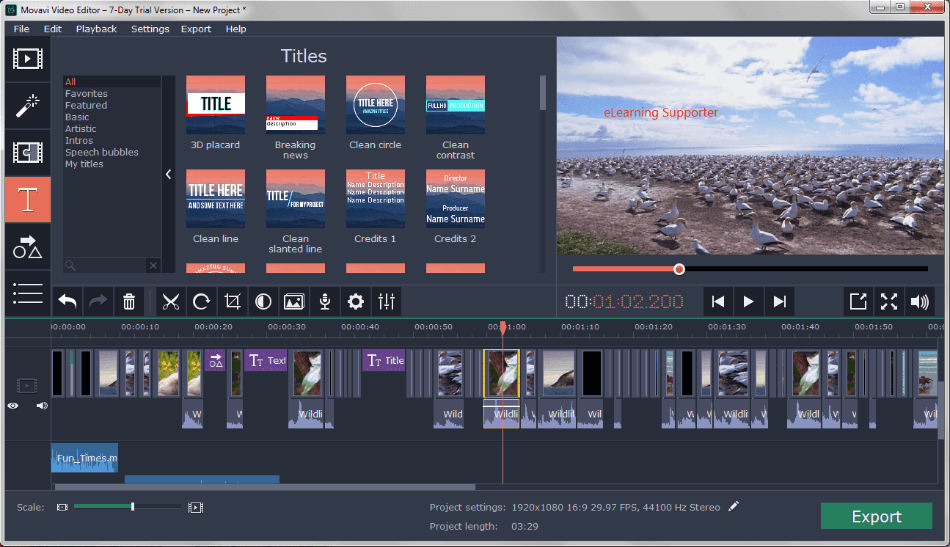The image size is (950, 547).
Task: Select the Speech bubbles category
Action: pos(102,152)
